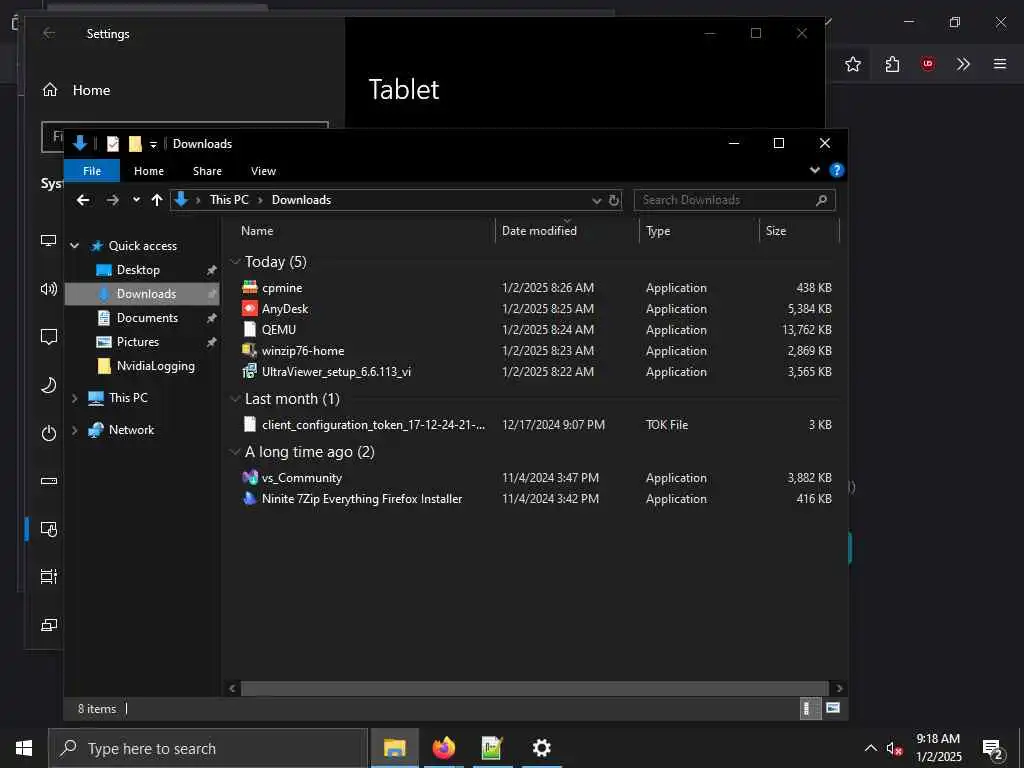
Task: Sort by the Size column header
Action: pyautogui.click(x=776, y=231)
